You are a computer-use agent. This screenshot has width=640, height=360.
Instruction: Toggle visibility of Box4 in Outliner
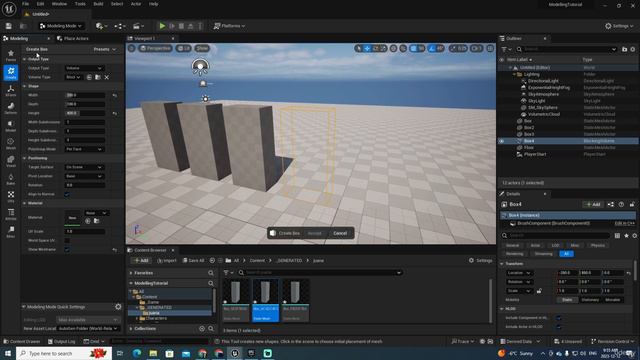click(x=502, y=141)
